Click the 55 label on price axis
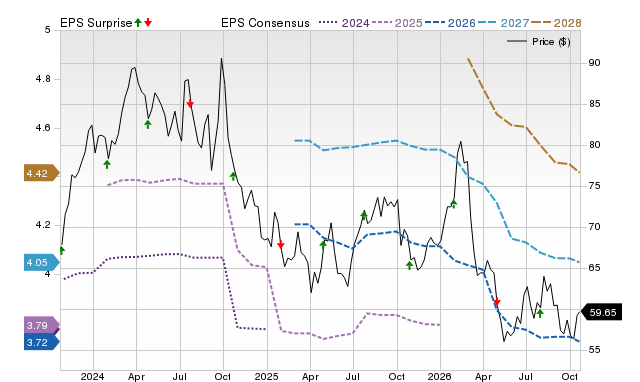This screenshot has width=640, height=382. pos(594,350)
